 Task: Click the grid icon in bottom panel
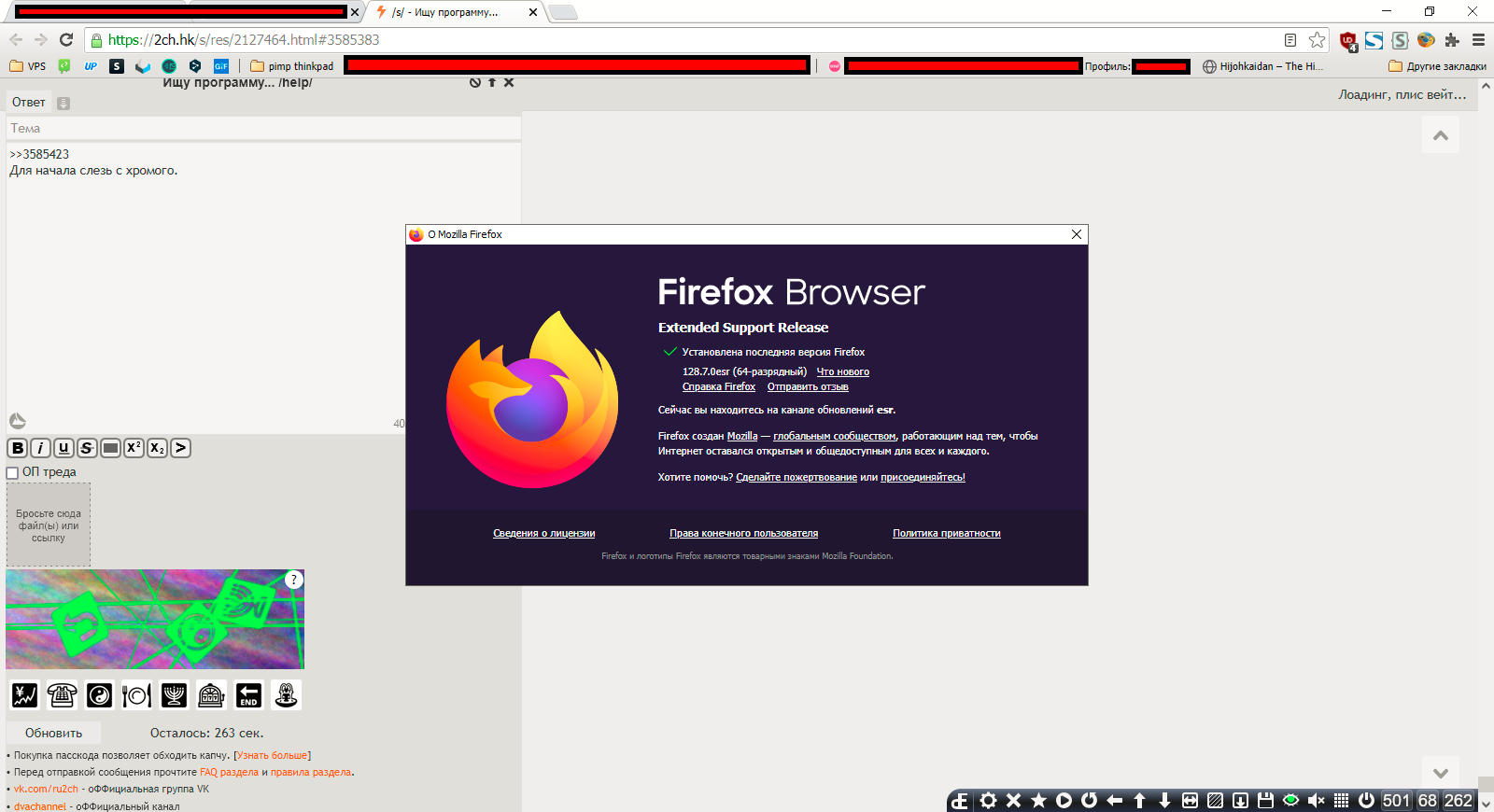point(1341,801)
